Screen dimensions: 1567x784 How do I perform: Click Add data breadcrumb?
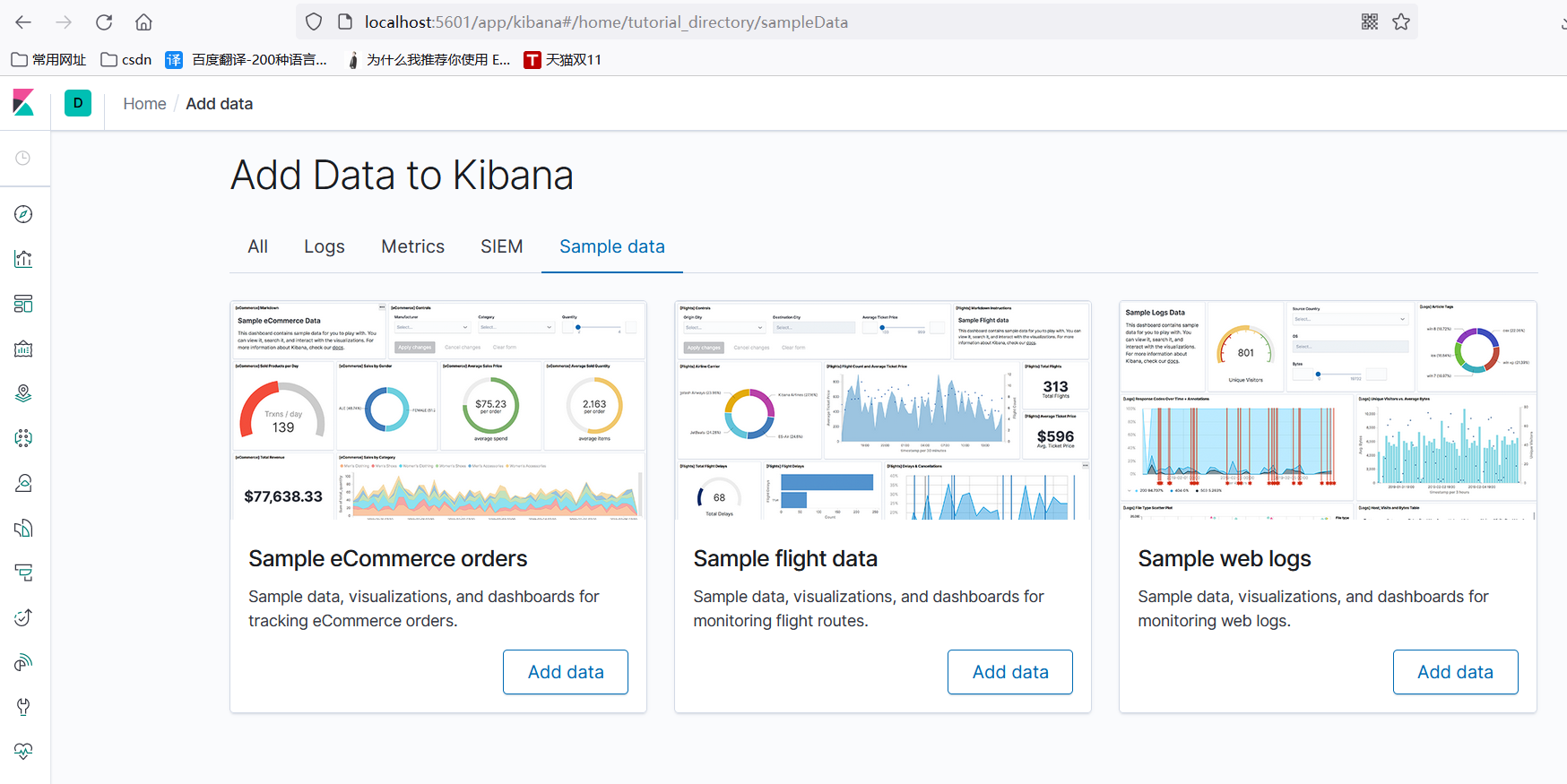click(220, 104)
